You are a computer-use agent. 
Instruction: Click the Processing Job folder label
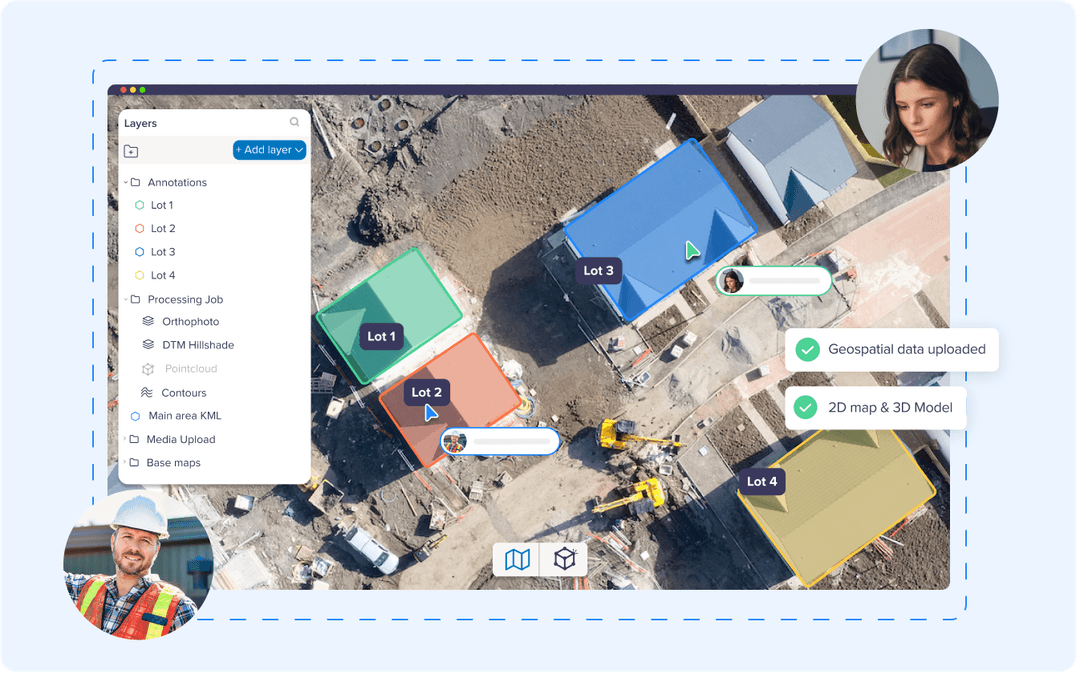coord(185,300)
